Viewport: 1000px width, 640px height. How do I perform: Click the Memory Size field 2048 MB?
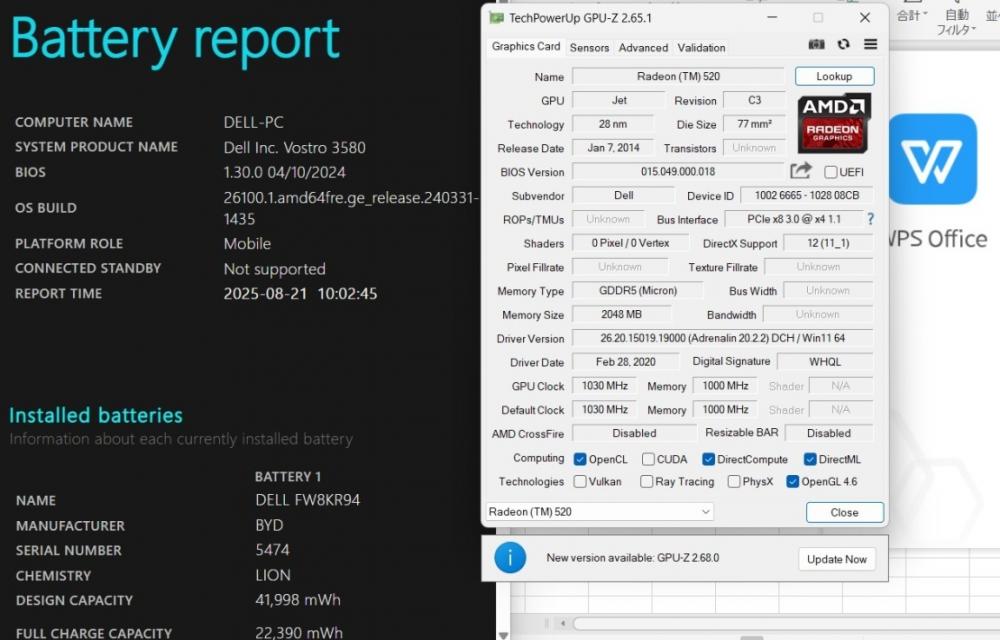(621, 314)
